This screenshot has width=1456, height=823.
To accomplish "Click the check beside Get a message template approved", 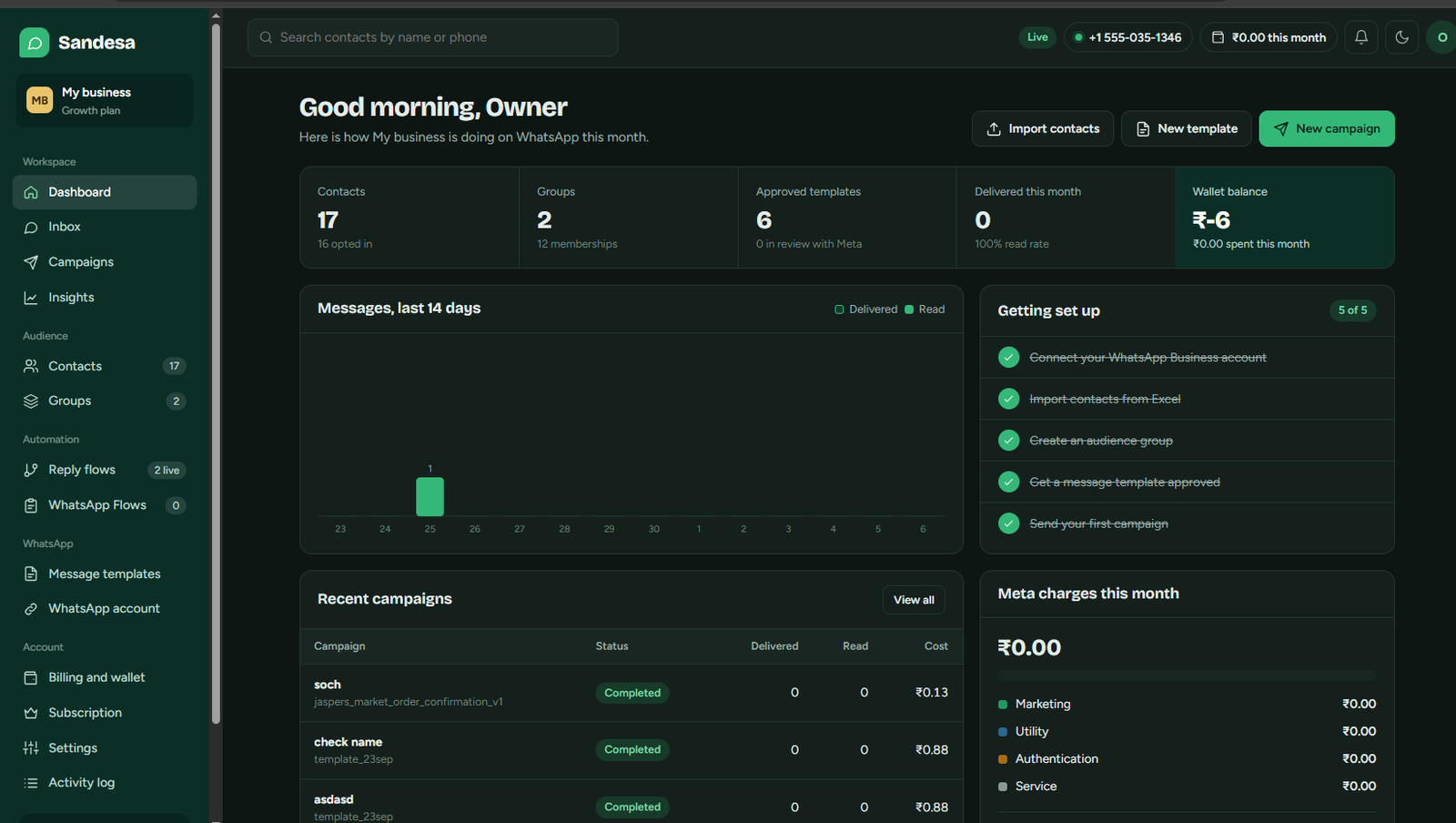I will coord(1008,482).
